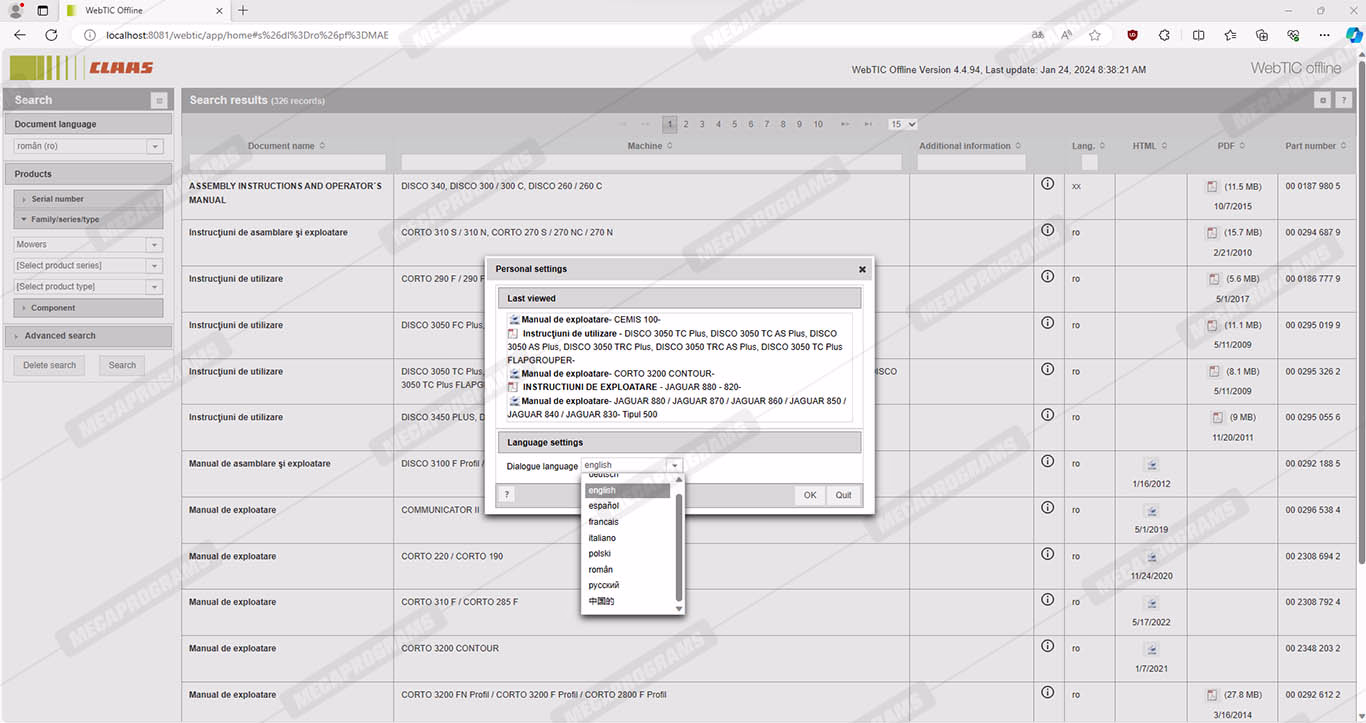The height and width of the screenshot is (723, 1366).
Task: Click the info icon for CORTO 310 S row
Action: pyautogui.click(x=1047, y=230)
